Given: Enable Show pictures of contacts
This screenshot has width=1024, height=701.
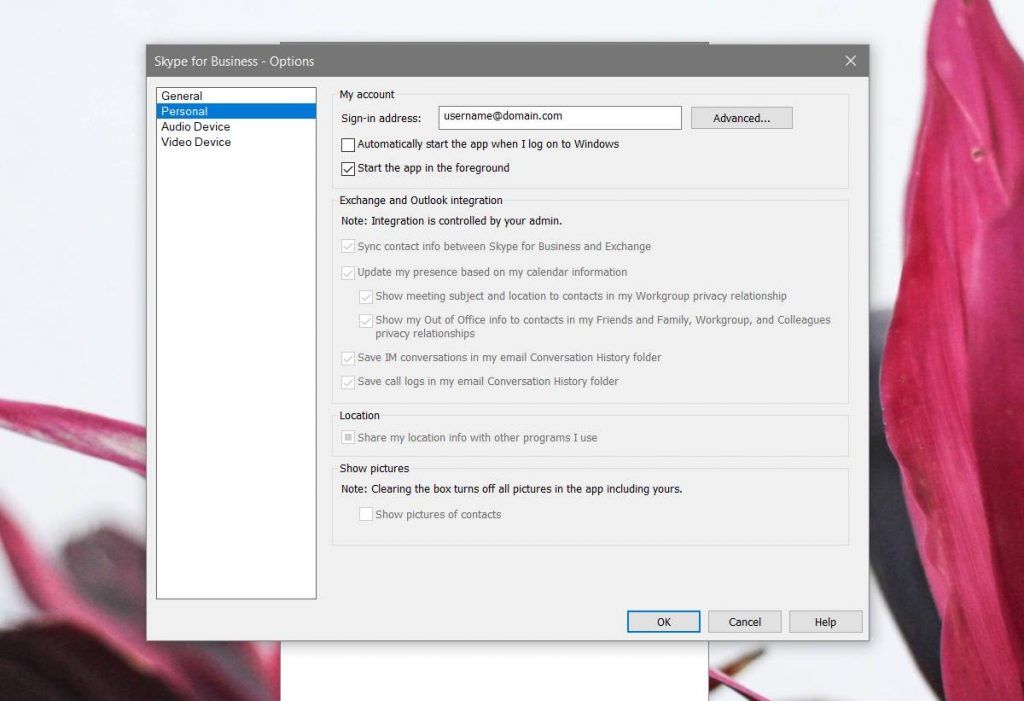Looking at the screenshot, I should coord(366,515).
